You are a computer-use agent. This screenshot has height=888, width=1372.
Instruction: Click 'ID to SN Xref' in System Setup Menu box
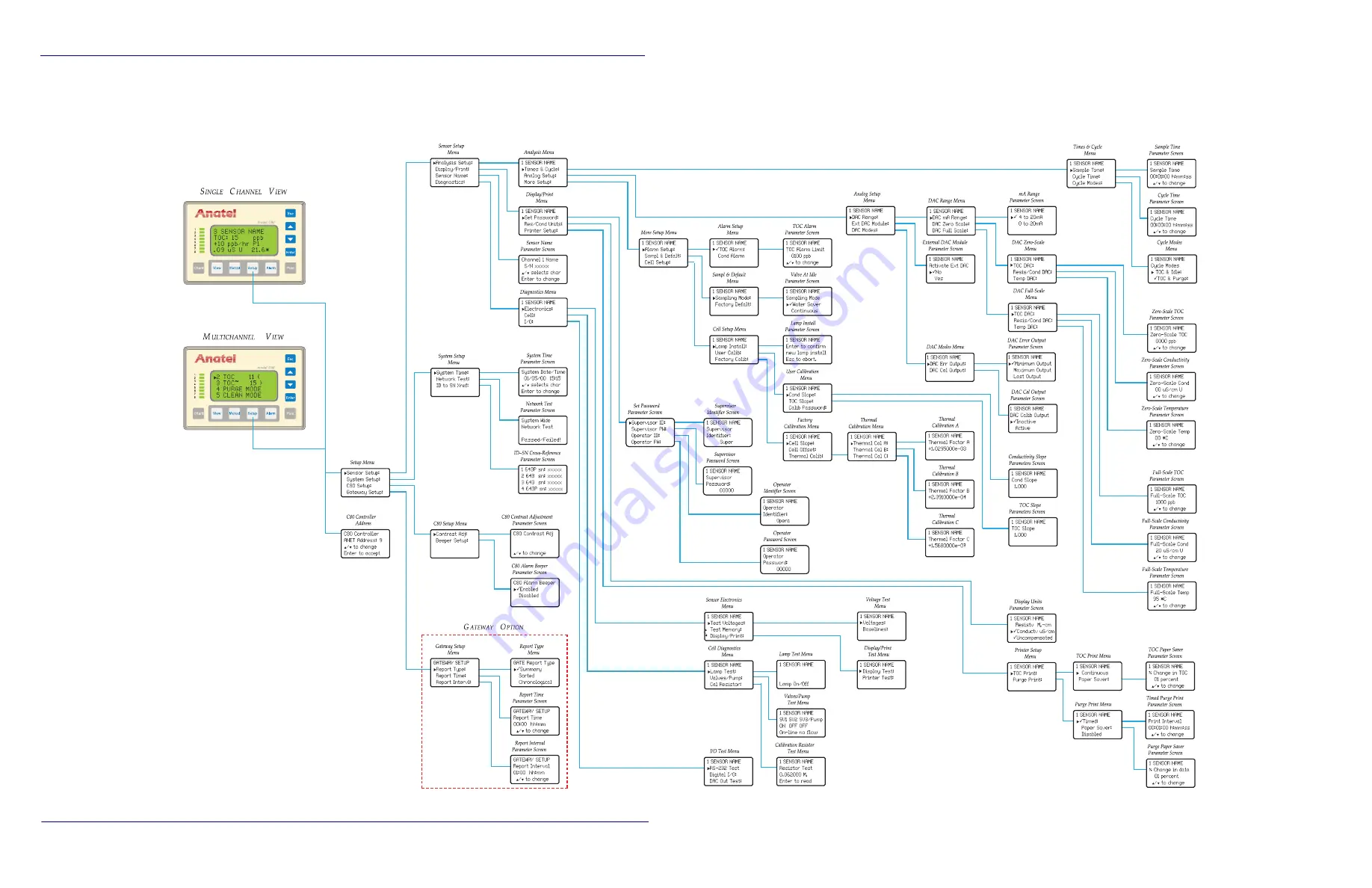click(x=453, y=386)
